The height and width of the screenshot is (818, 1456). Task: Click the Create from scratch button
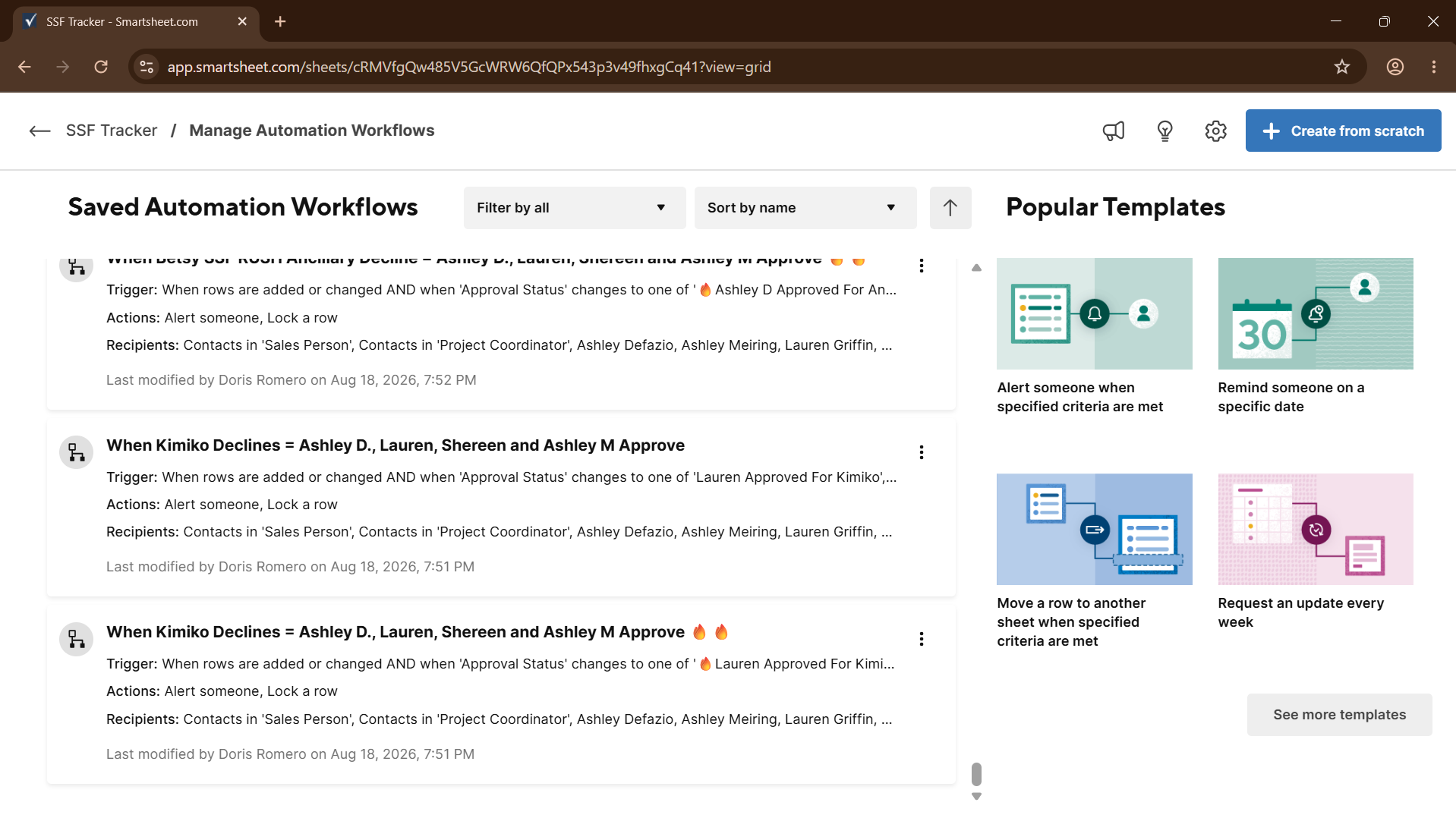point(1343,131)
